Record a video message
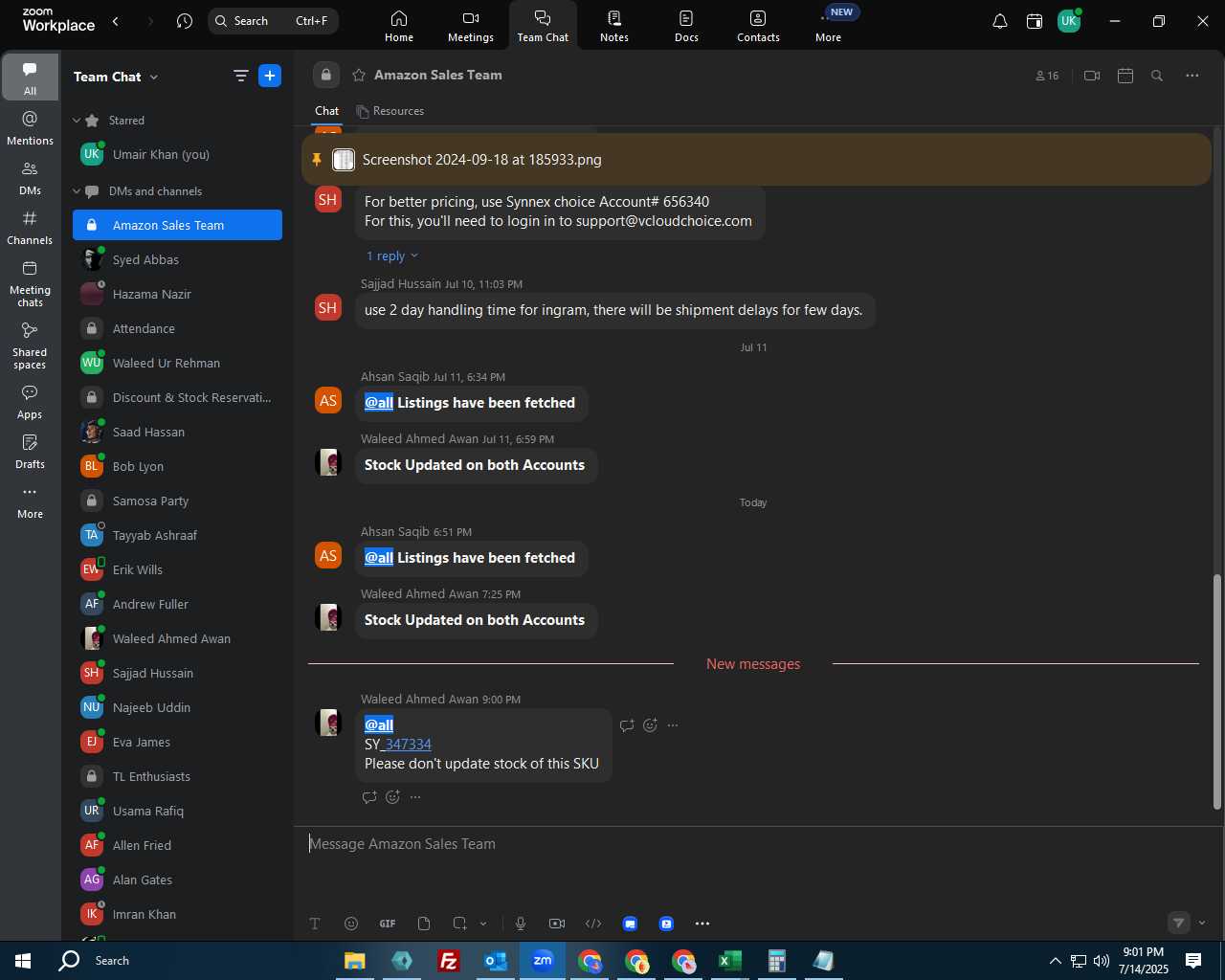 [557, 924]
